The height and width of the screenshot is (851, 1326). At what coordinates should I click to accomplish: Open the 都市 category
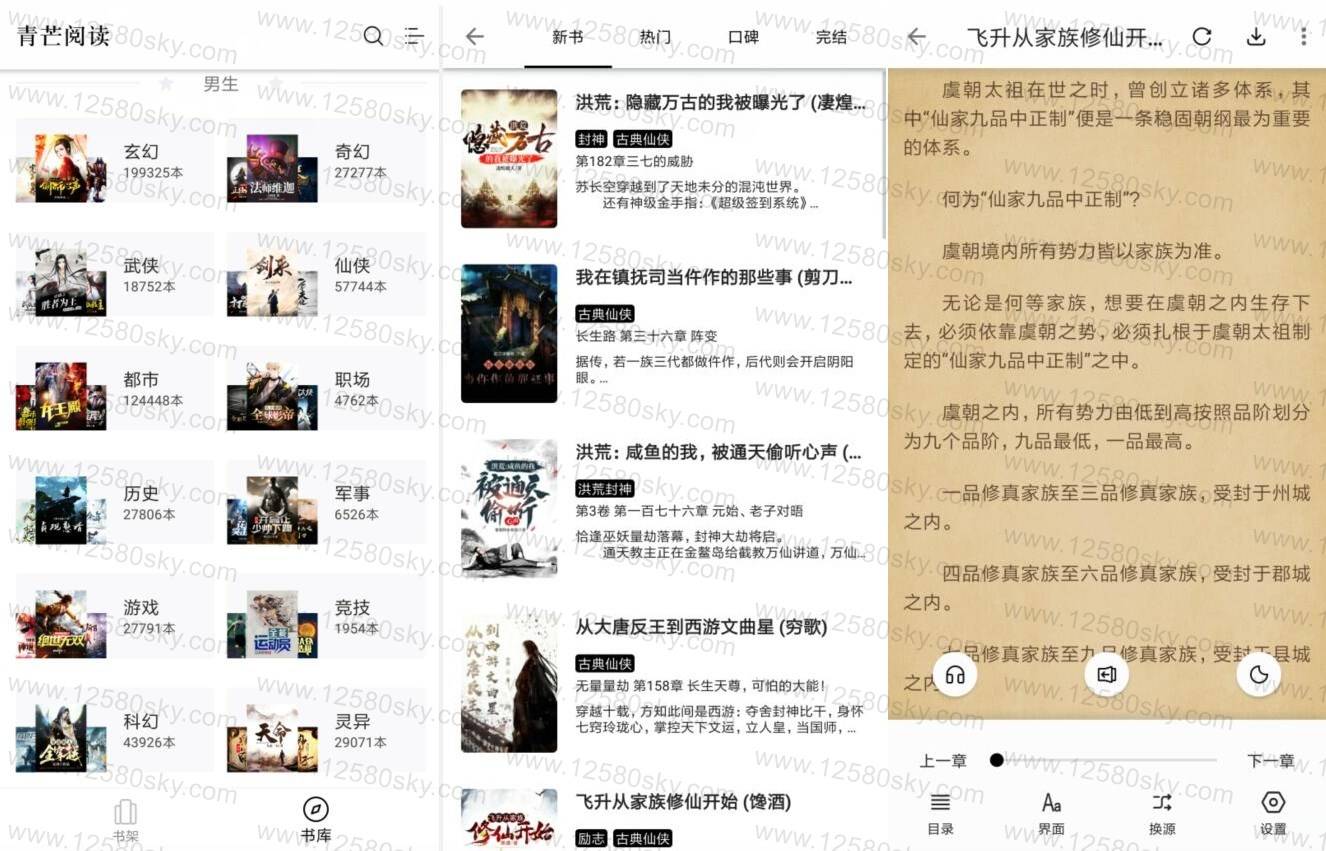pos(115,389)
